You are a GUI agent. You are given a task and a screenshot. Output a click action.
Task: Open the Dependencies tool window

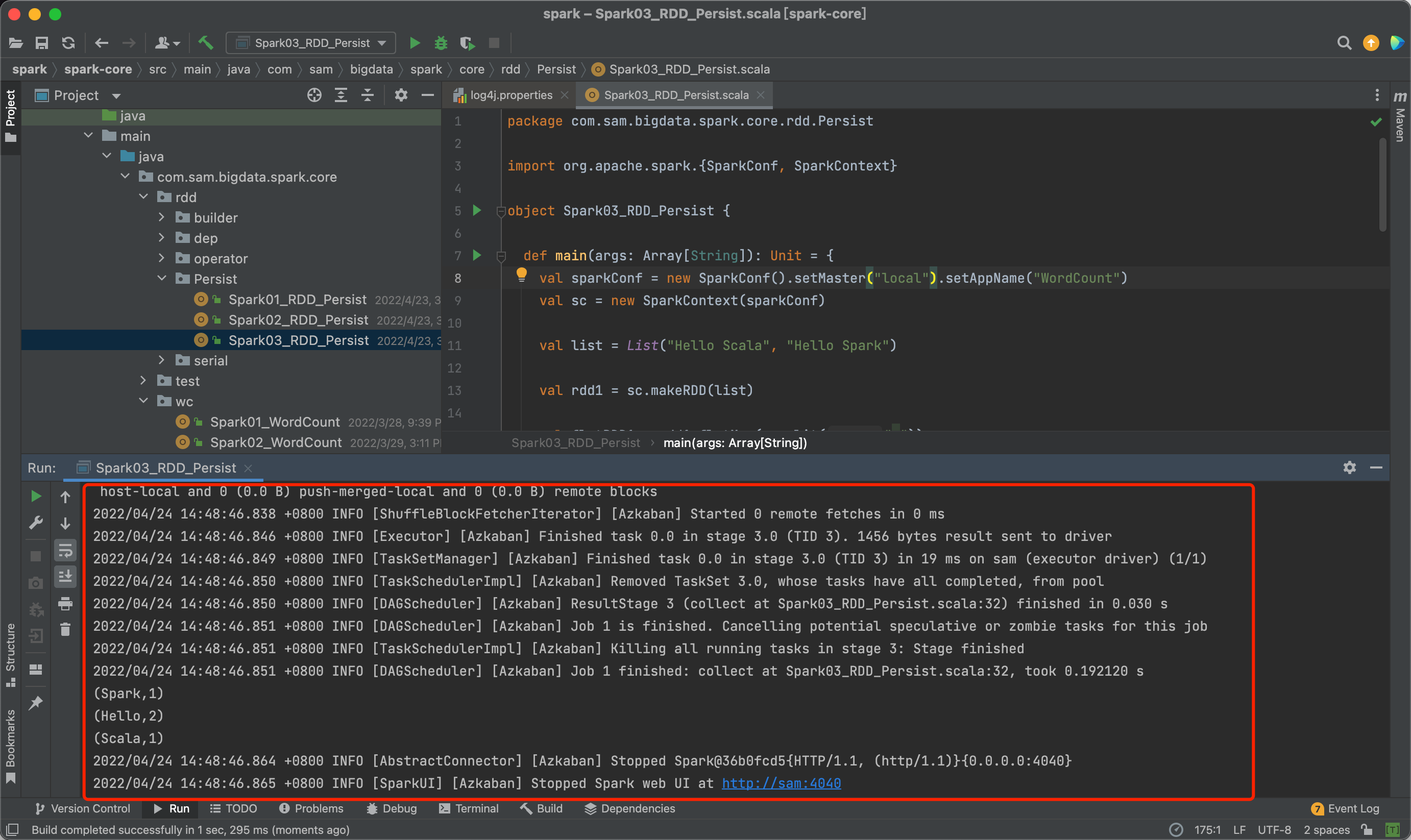point(629,808)
